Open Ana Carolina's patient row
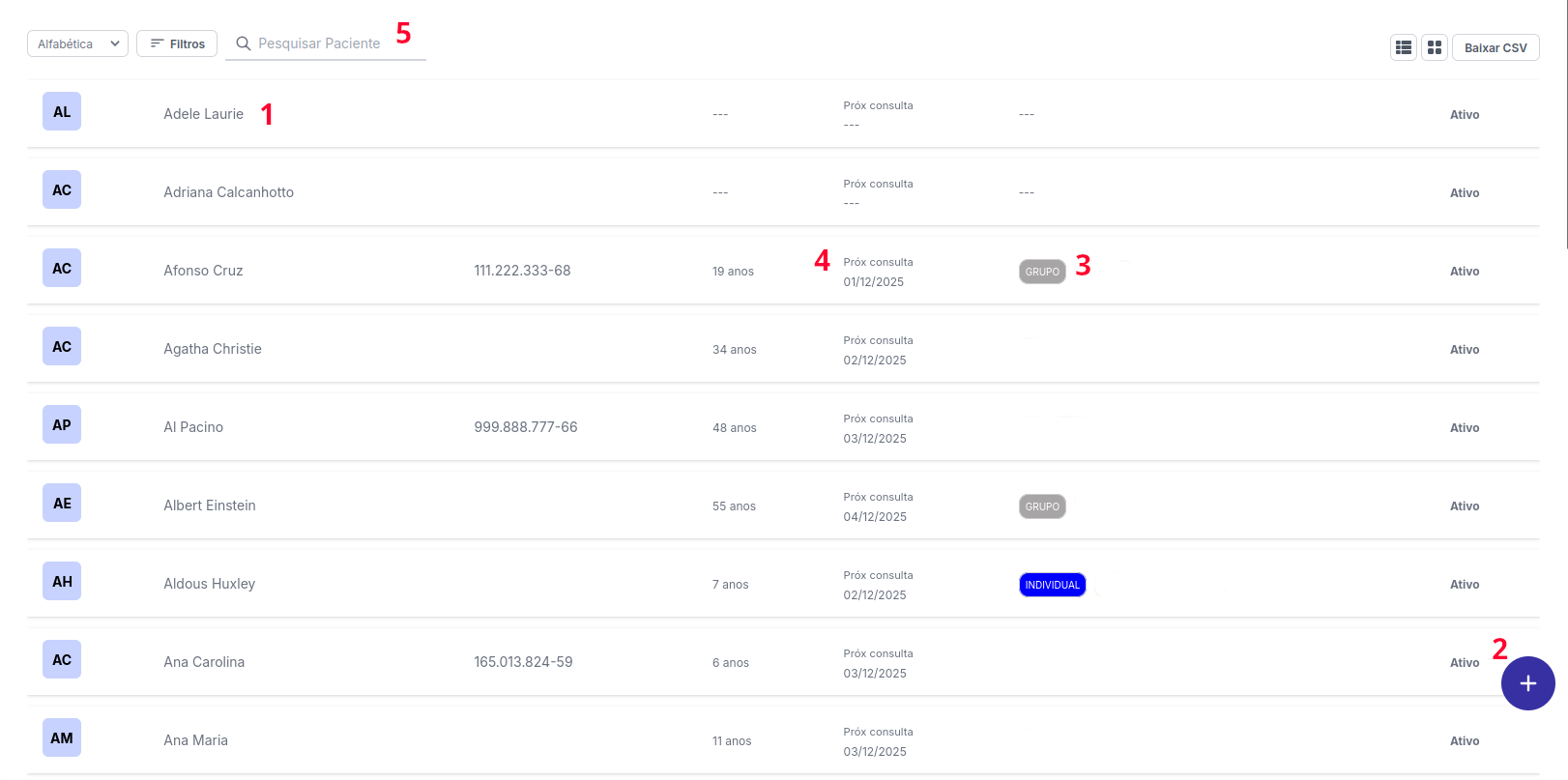1568x780 pixels. (204, 662)
